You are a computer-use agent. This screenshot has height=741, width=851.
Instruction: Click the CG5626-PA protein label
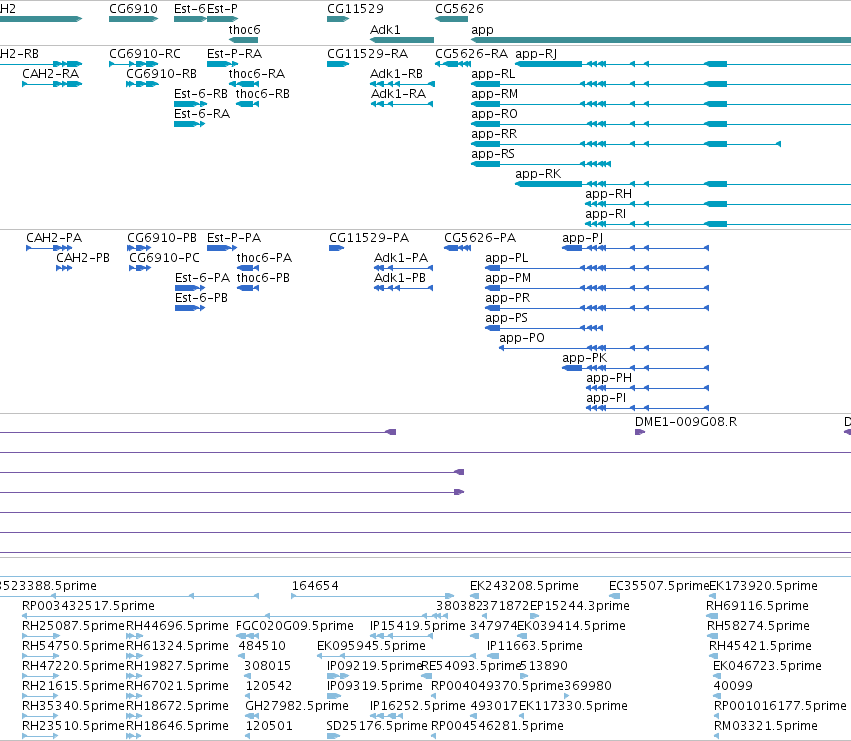click(x=480, y=238)
